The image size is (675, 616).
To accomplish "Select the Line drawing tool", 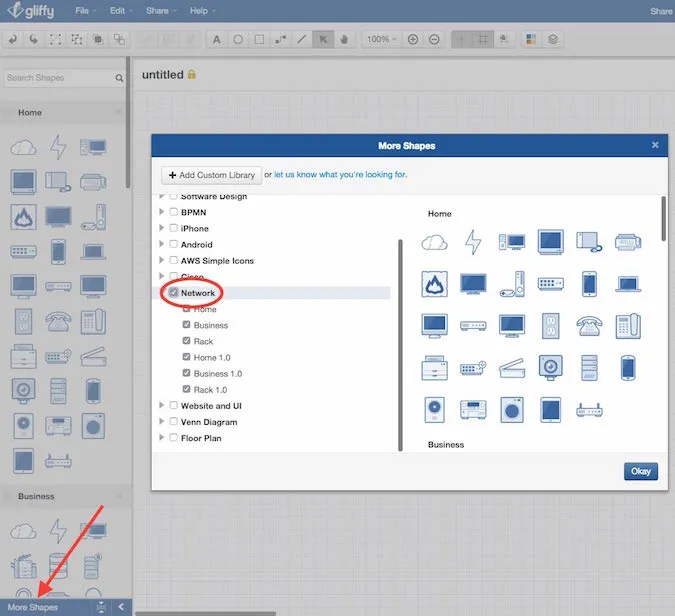I will tap(302, 40).
